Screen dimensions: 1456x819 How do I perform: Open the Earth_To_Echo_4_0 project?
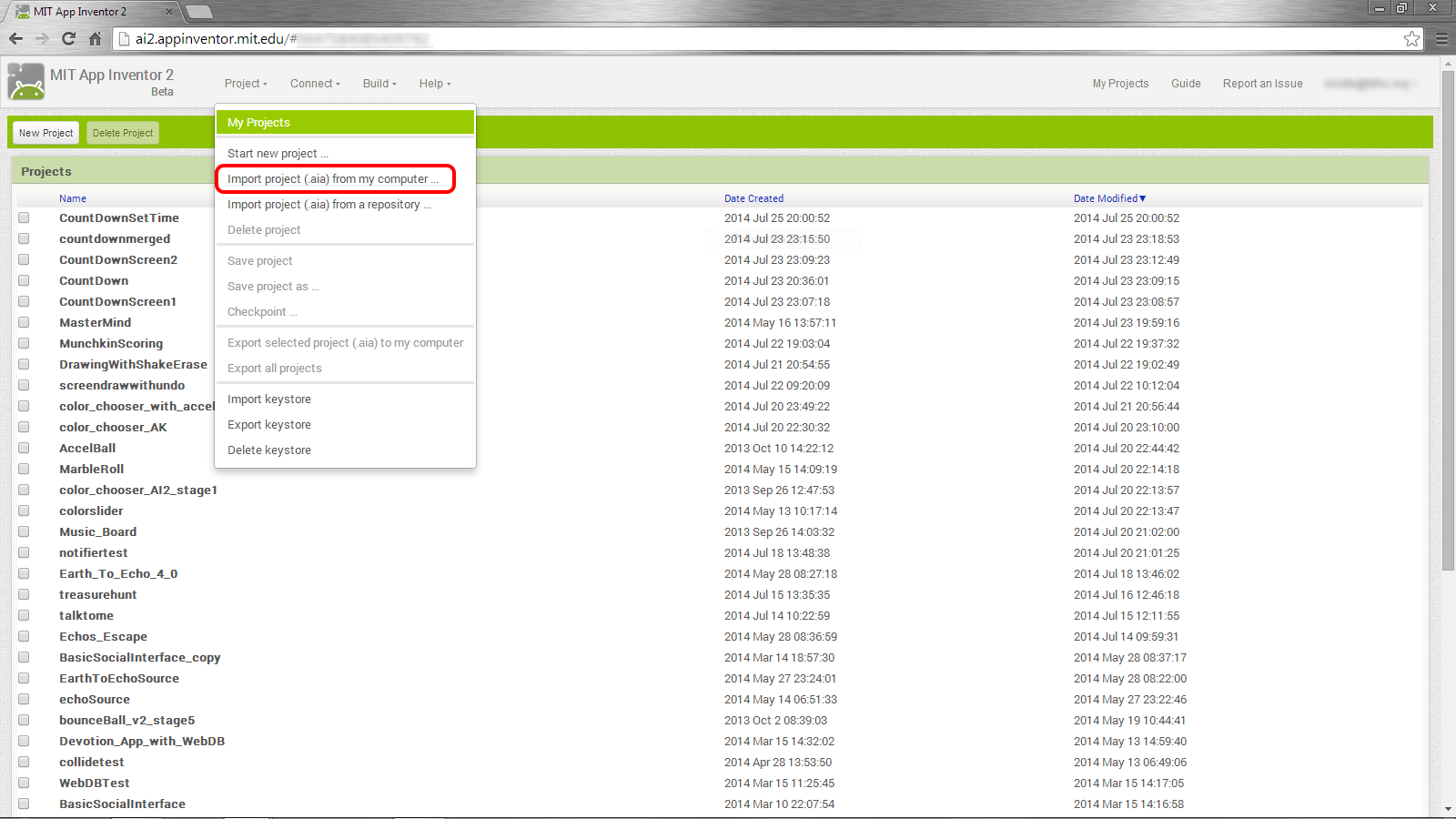118,574
